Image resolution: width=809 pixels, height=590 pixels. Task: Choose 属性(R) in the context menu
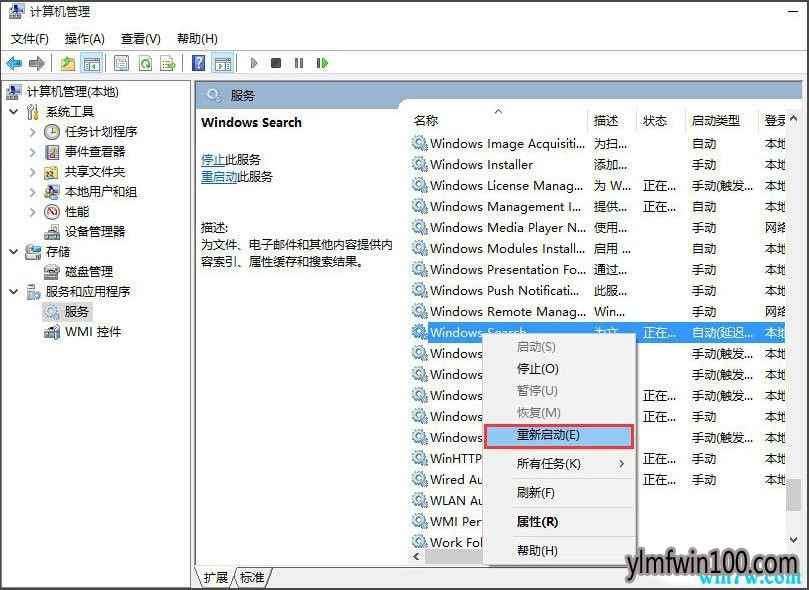559,522
